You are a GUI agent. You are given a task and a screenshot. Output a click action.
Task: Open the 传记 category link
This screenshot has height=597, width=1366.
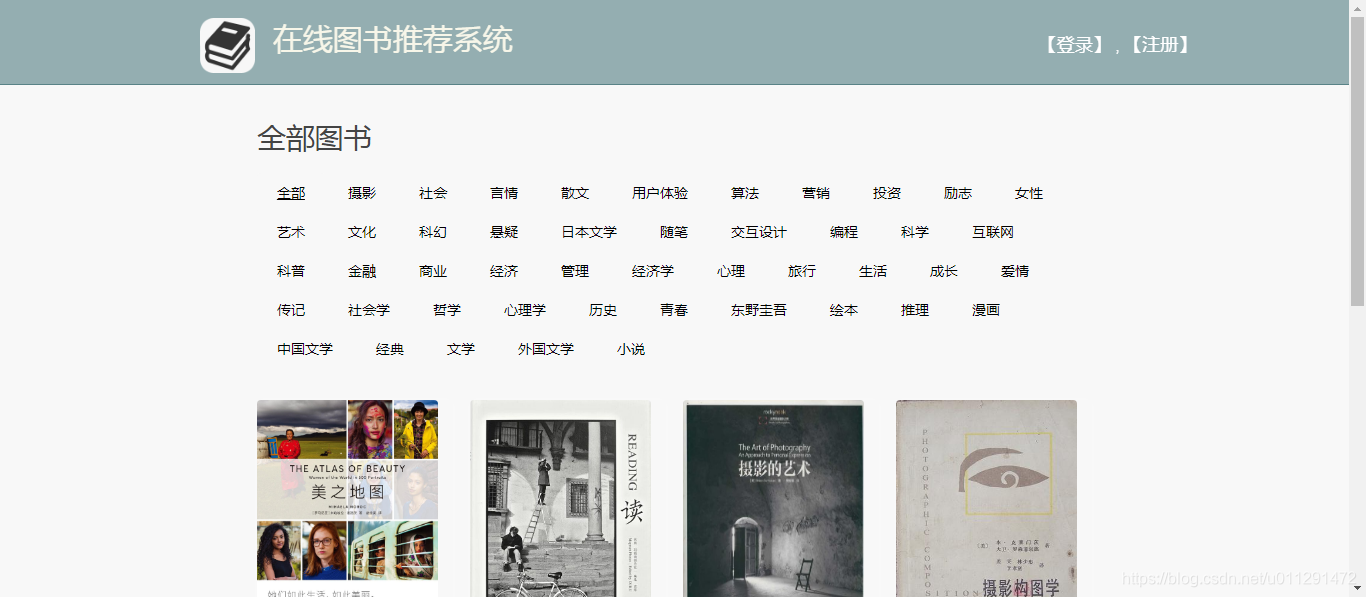(291, 310)
